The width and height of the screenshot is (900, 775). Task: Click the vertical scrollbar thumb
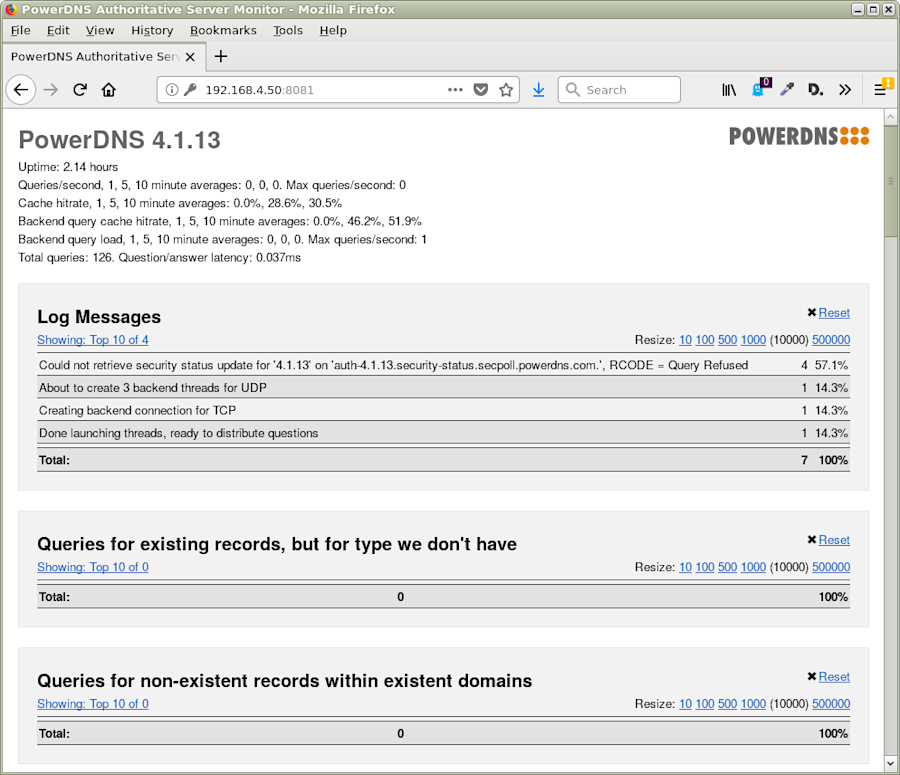(890, 181)
